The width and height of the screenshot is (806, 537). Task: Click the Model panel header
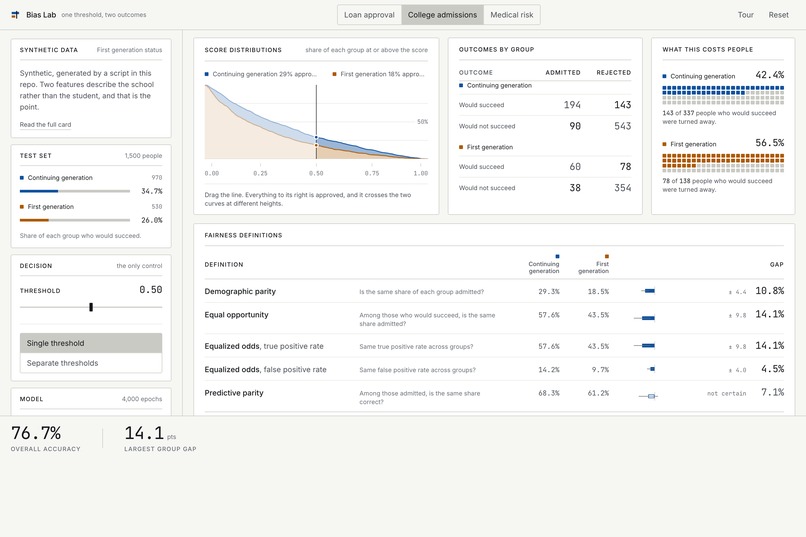tap(91, 399)
